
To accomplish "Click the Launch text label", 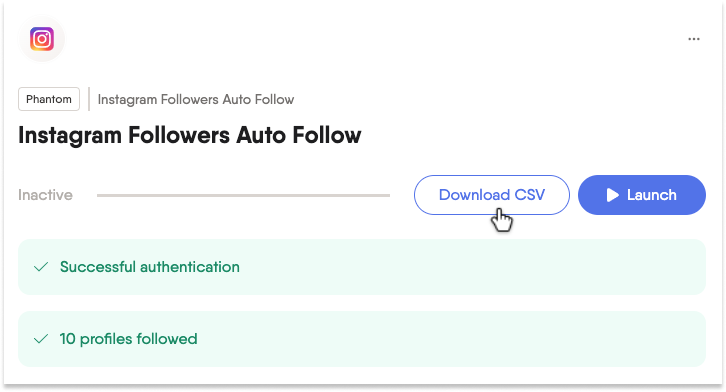I will (651, 195).
